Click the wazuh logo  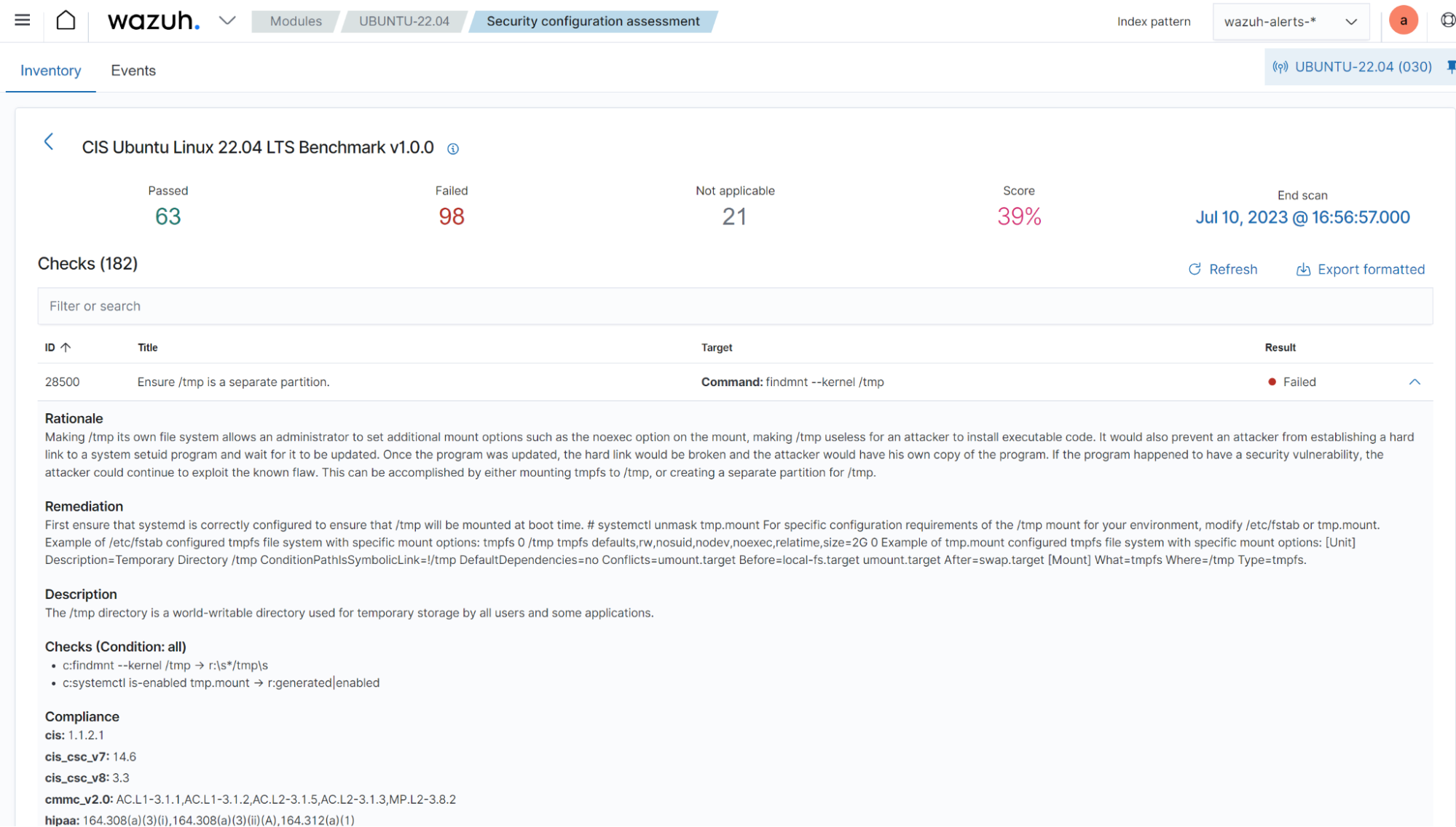154,20
